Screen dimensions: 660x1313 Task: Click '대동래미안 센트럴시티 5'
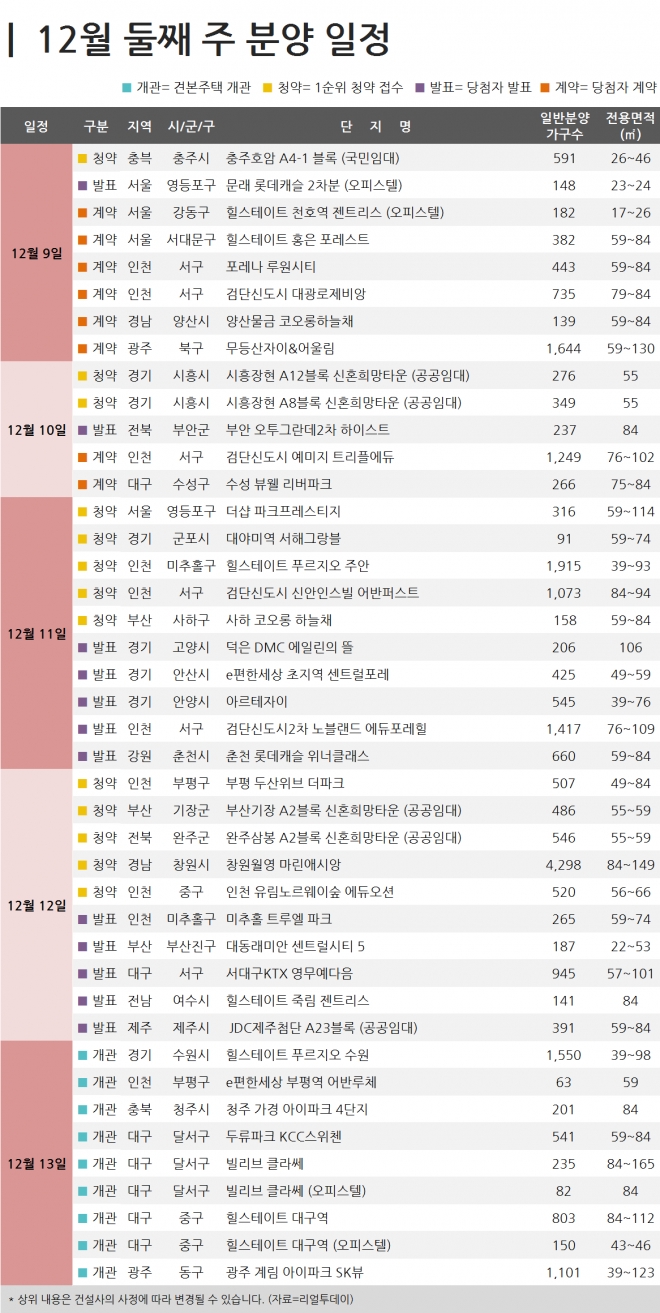click(296, 946)
